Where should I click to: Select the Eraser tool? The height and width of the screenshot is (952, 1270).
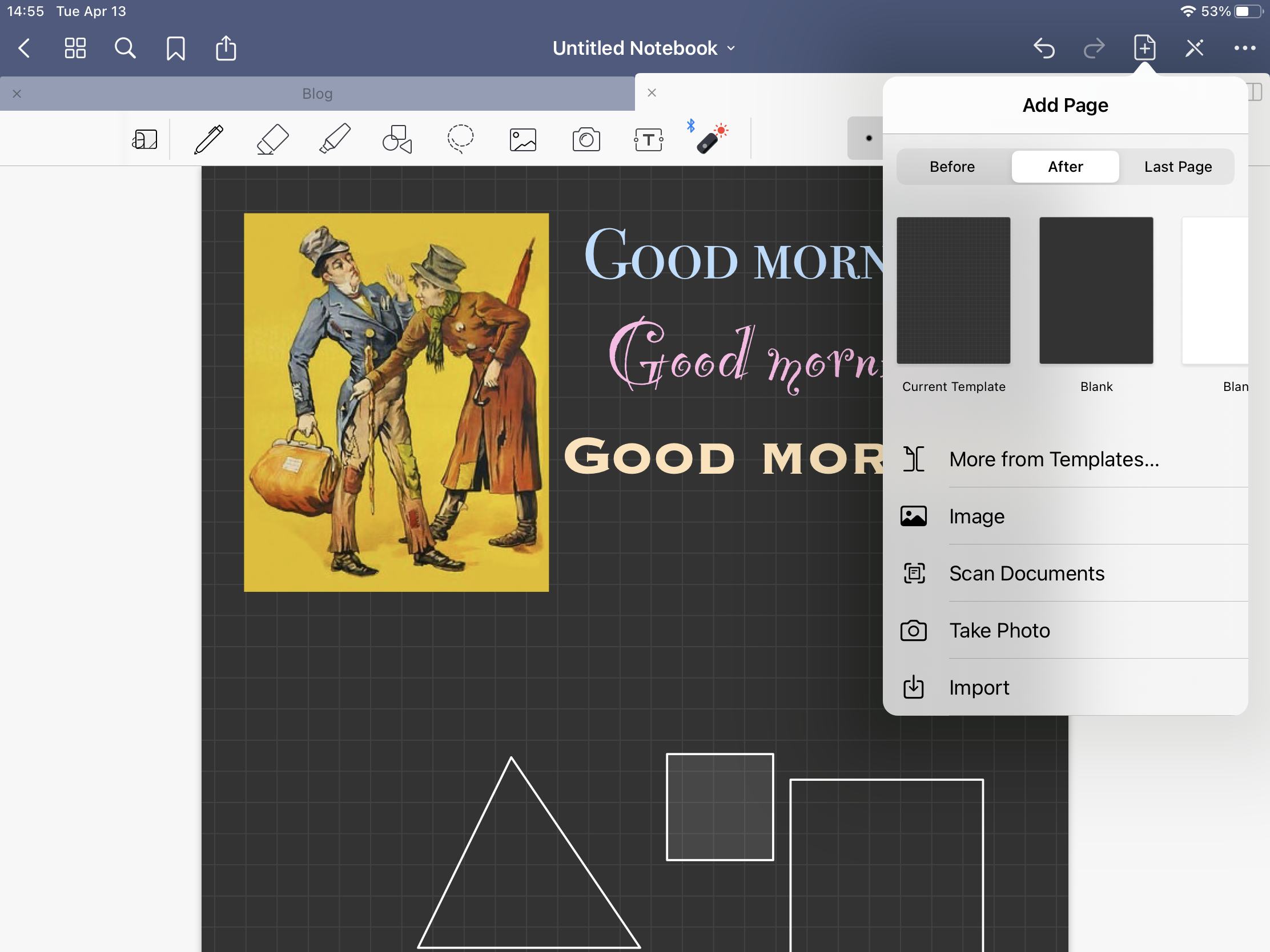point(272,139)
